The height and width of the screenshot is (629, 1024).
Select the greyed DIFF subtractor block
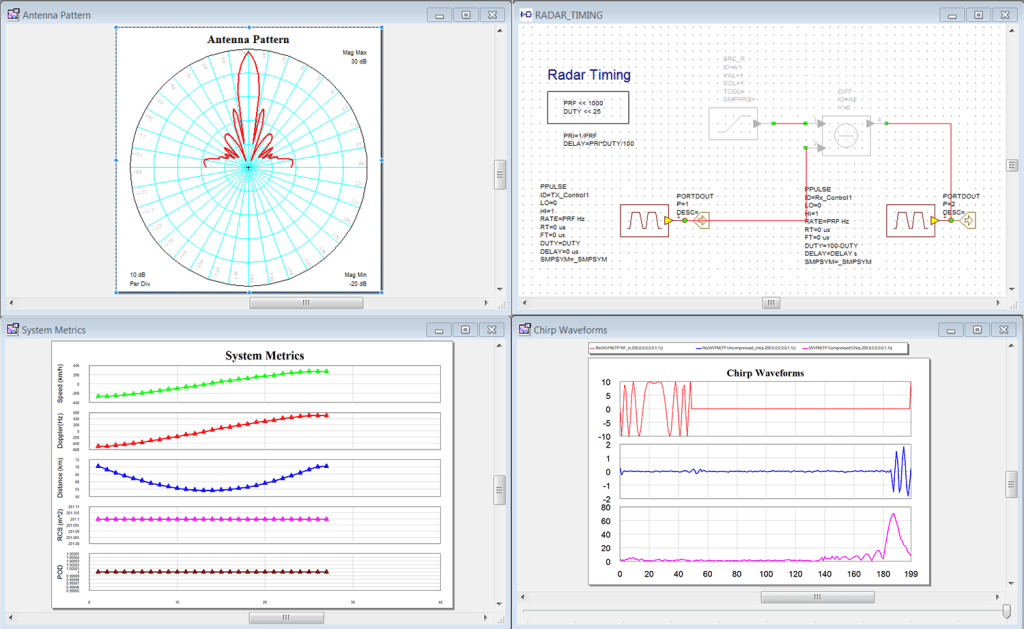coord(846,136)
